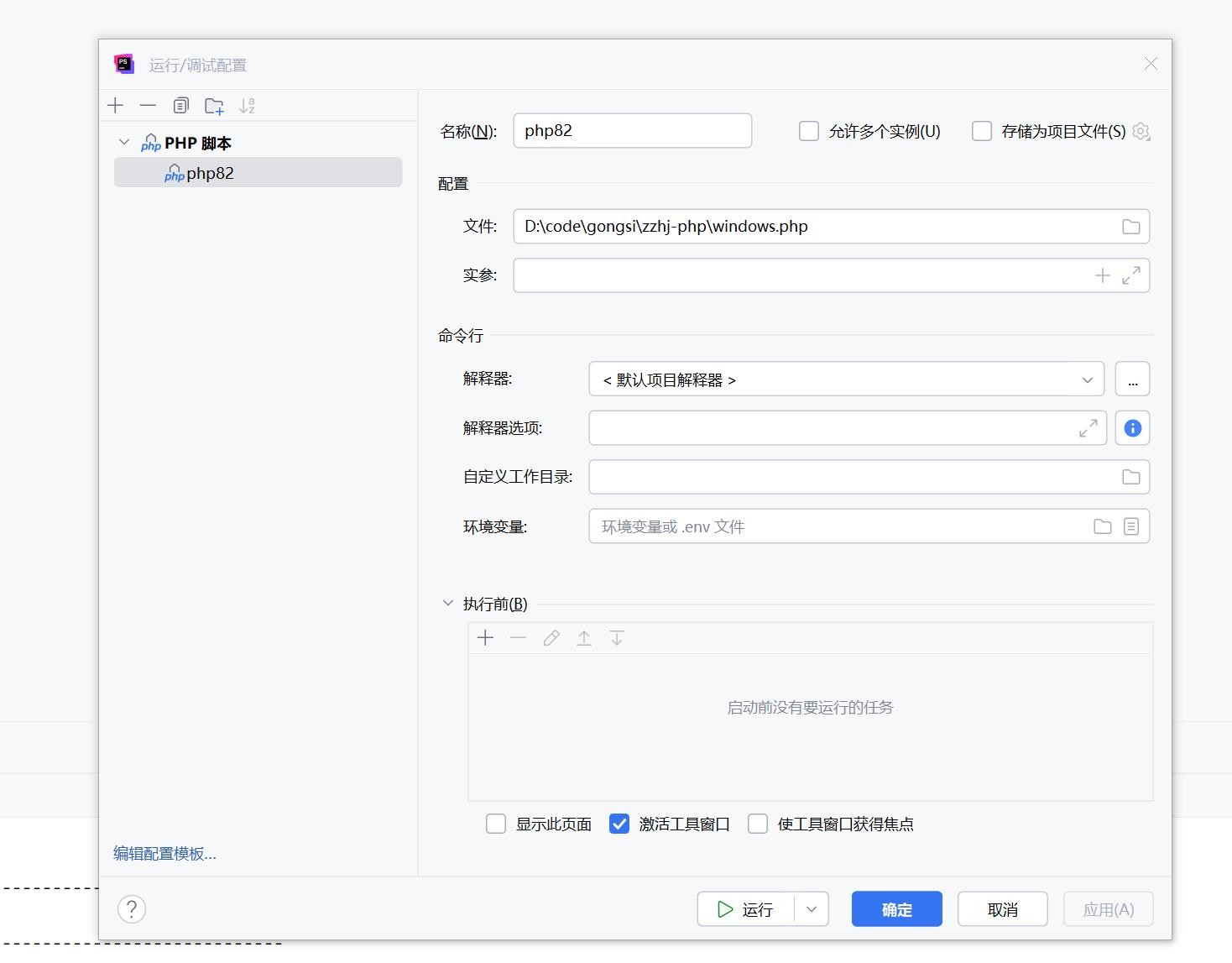Open the interpreter dropdown list
Image resolution: width=1232 pixels, height=963 pixels.
point(1087,379)
